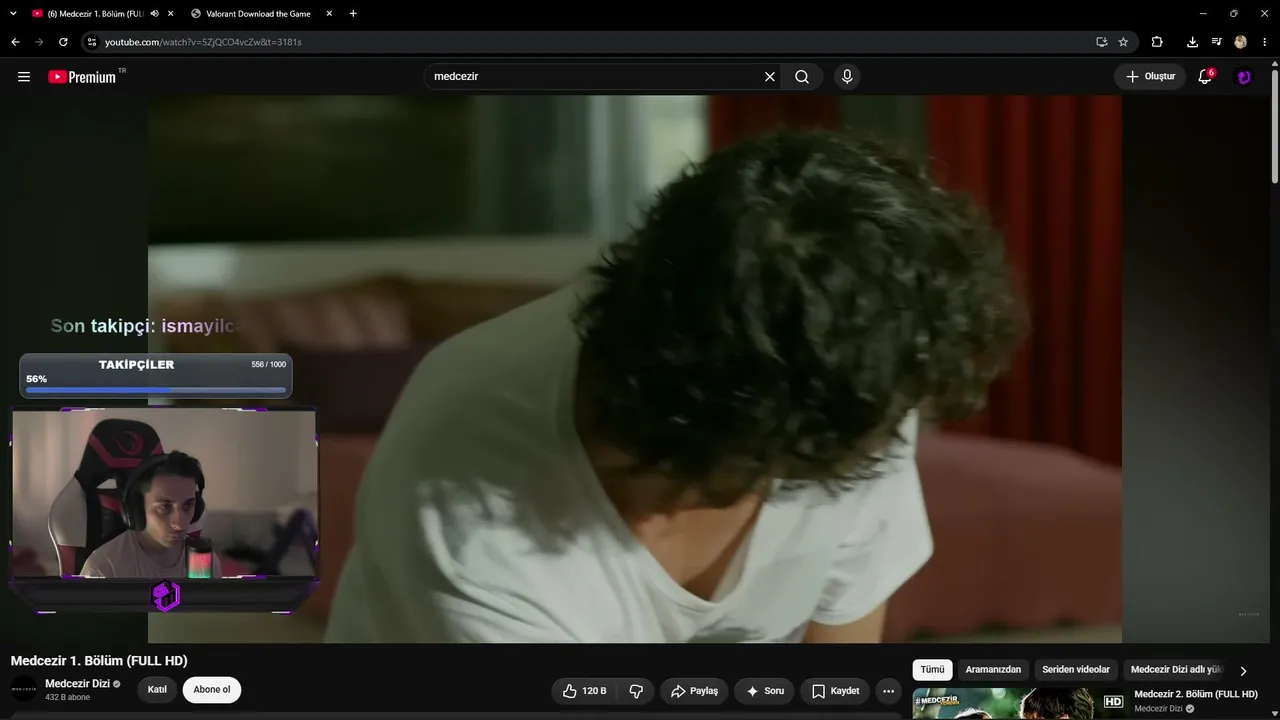Open the Medcezir 2. Bölüm video thumbnail
Image resolution: width=1280 pixels, height=720 pixels.
(1019, 702)
